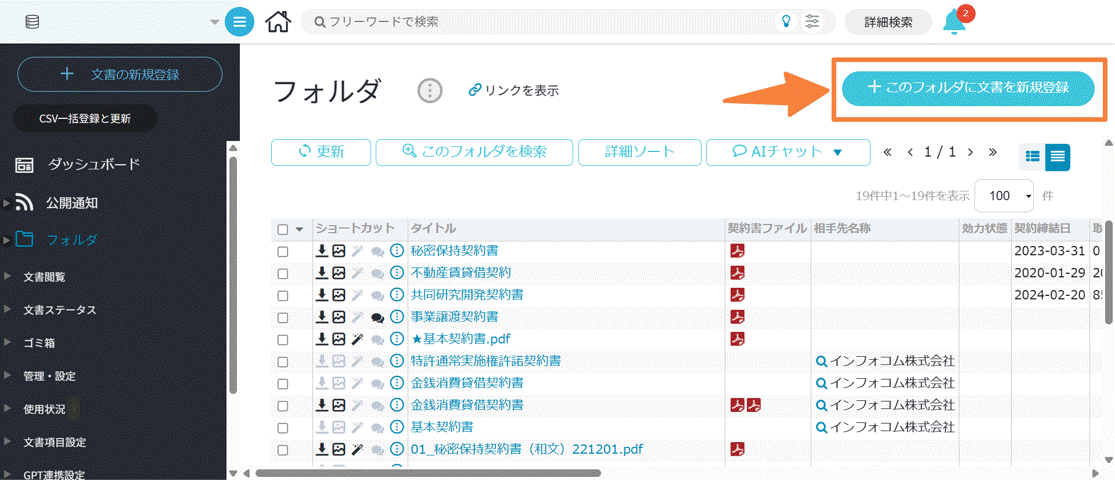Image resolution: width=1115 pixels, height=480 pixels.
Task: Download the 不動産賃貸借契約 document via shortcut icon
Action: 322,273
